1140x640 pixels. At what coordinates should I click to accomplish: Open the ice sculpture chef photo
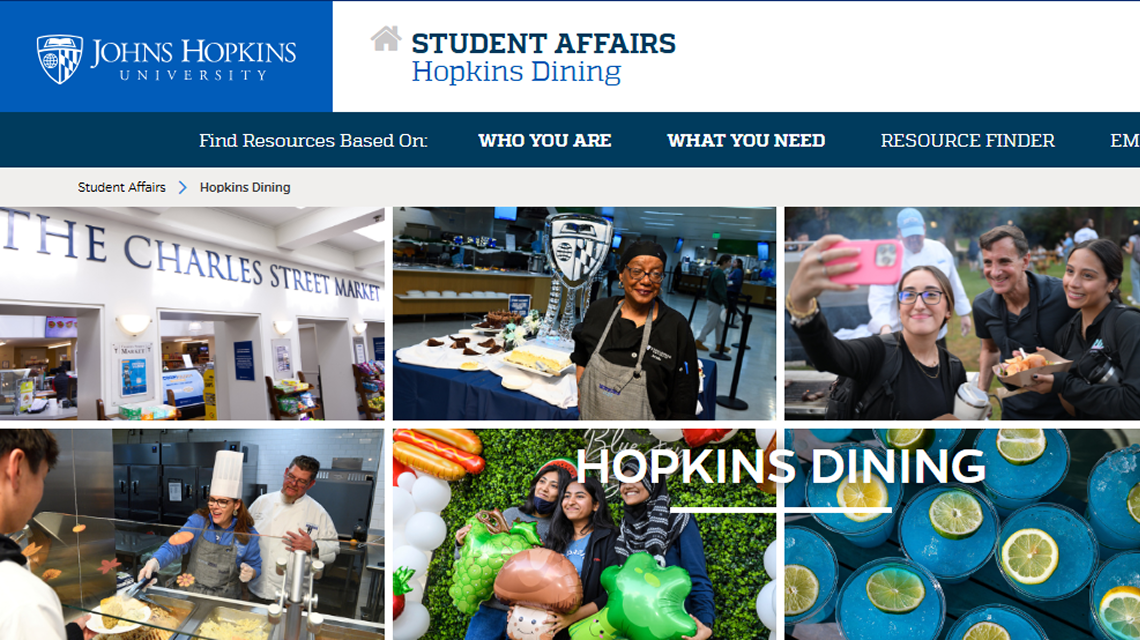tap(585, 313)
